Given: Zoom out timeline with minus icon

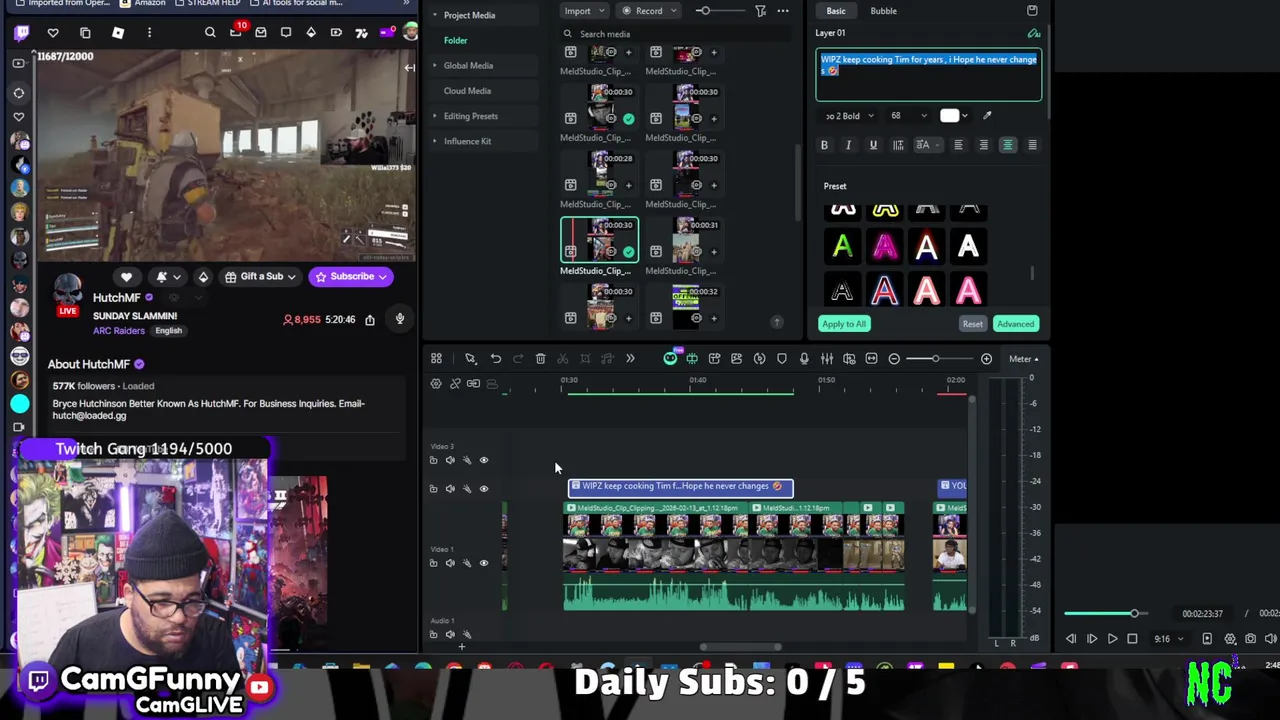Looking at the screenshot, I should 894,359.
